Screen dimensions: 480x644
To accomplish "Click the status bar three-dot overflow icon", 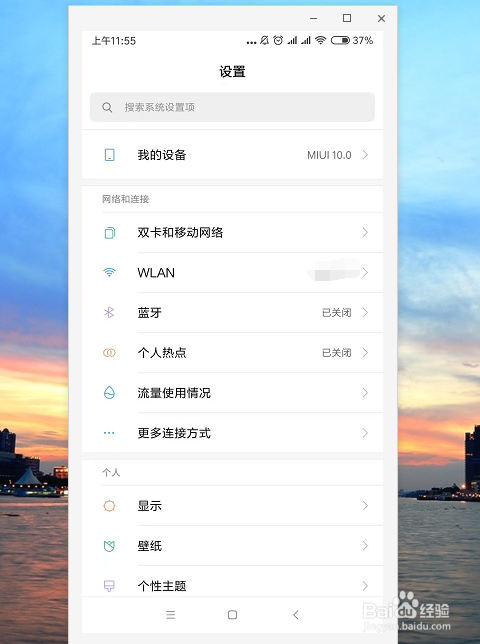I will tap(251, 42).
